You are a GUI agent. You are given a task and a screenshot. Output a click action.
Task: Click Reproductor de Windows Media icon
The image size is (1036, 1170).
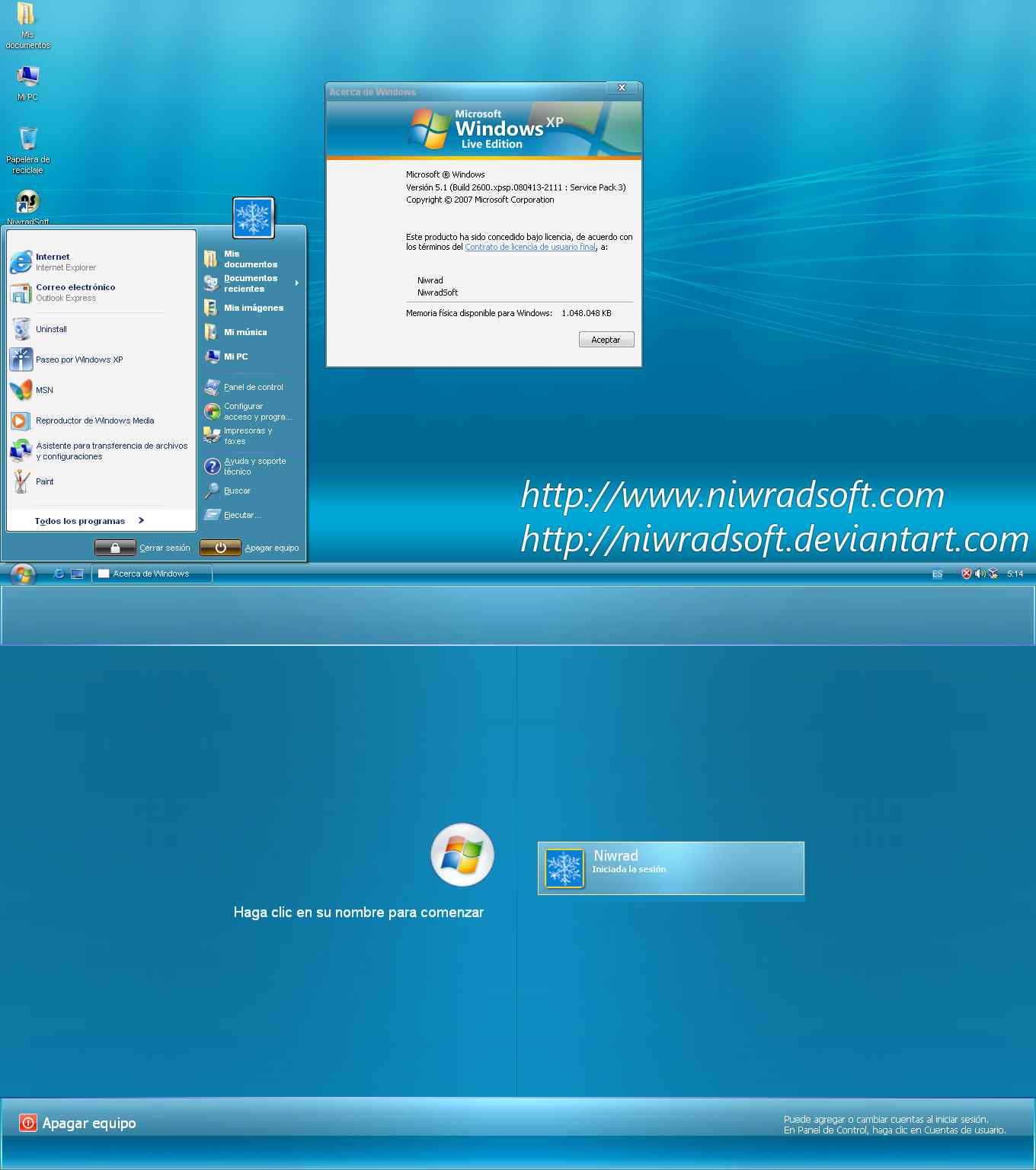(21, 420)
